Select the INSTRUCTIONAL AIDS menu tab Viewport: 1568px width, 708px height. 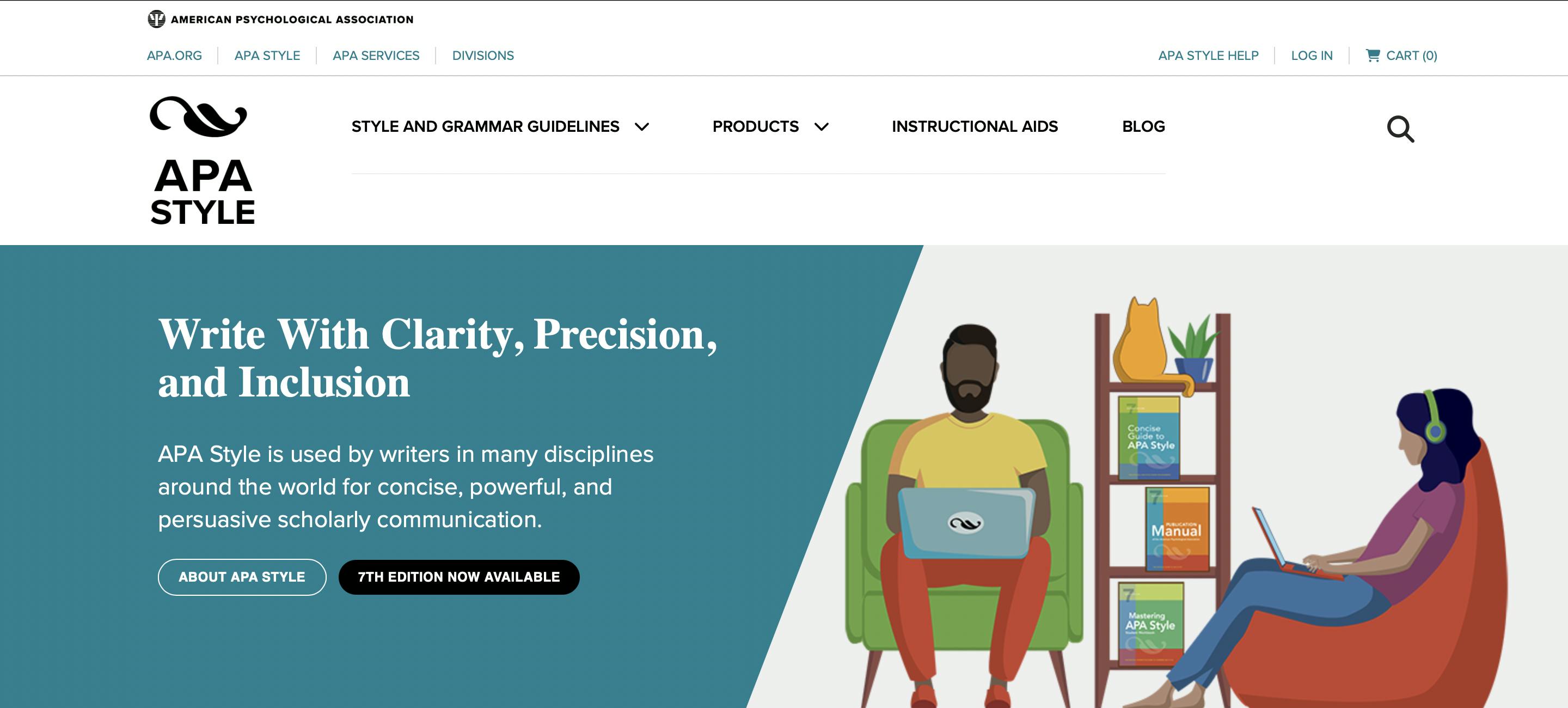point(975,126)
